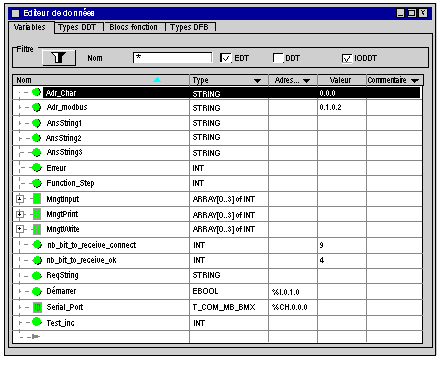Image resolution: width=440 pixels, height=368 pixels.
Task: Select the MngtWrite variable name
Action: tap(63, 229)
